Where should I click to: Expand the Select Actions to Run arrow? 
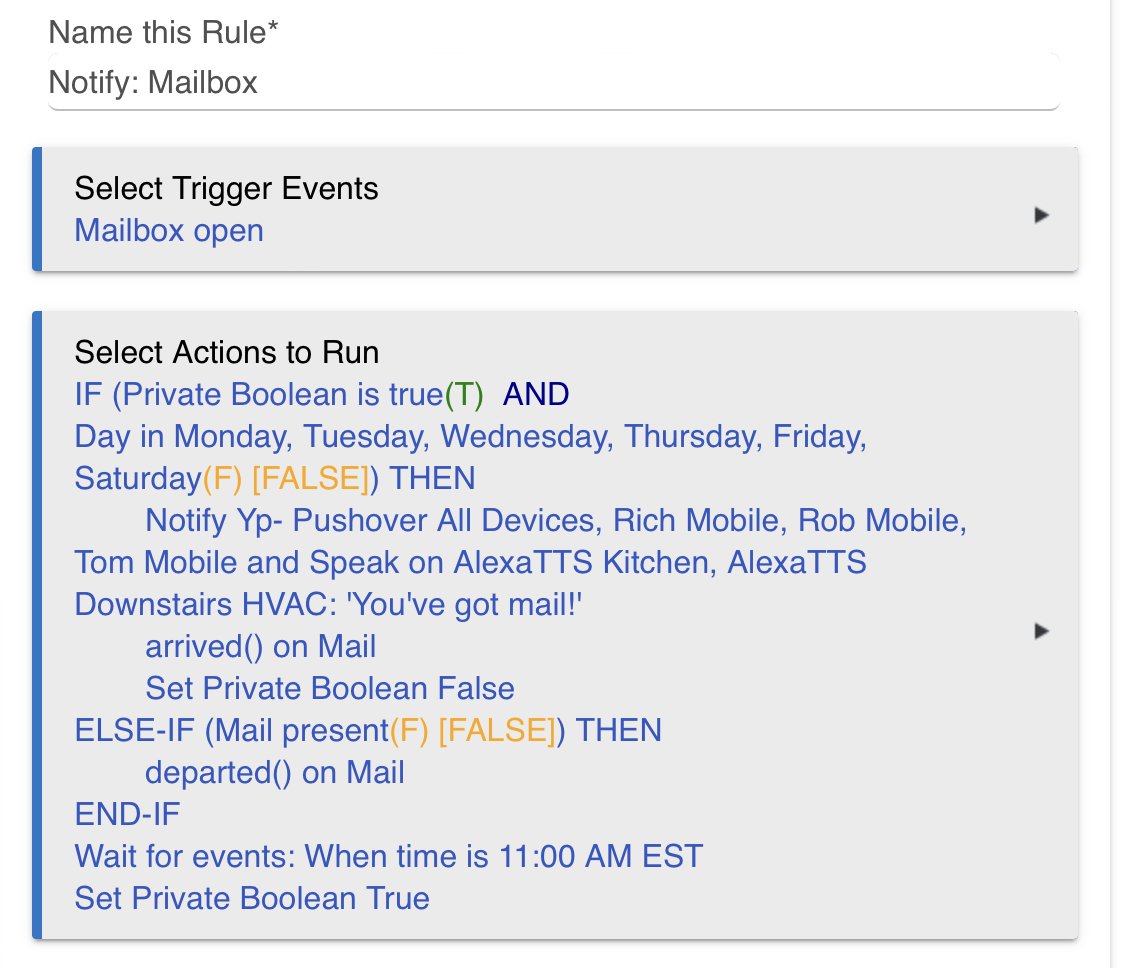(1042, 631)
